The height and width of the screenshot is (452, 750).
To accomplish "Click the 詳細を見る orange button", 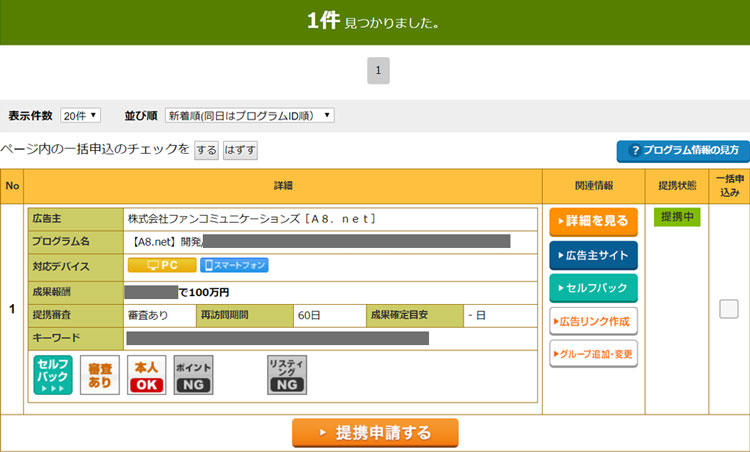I will tap(594, 221).
